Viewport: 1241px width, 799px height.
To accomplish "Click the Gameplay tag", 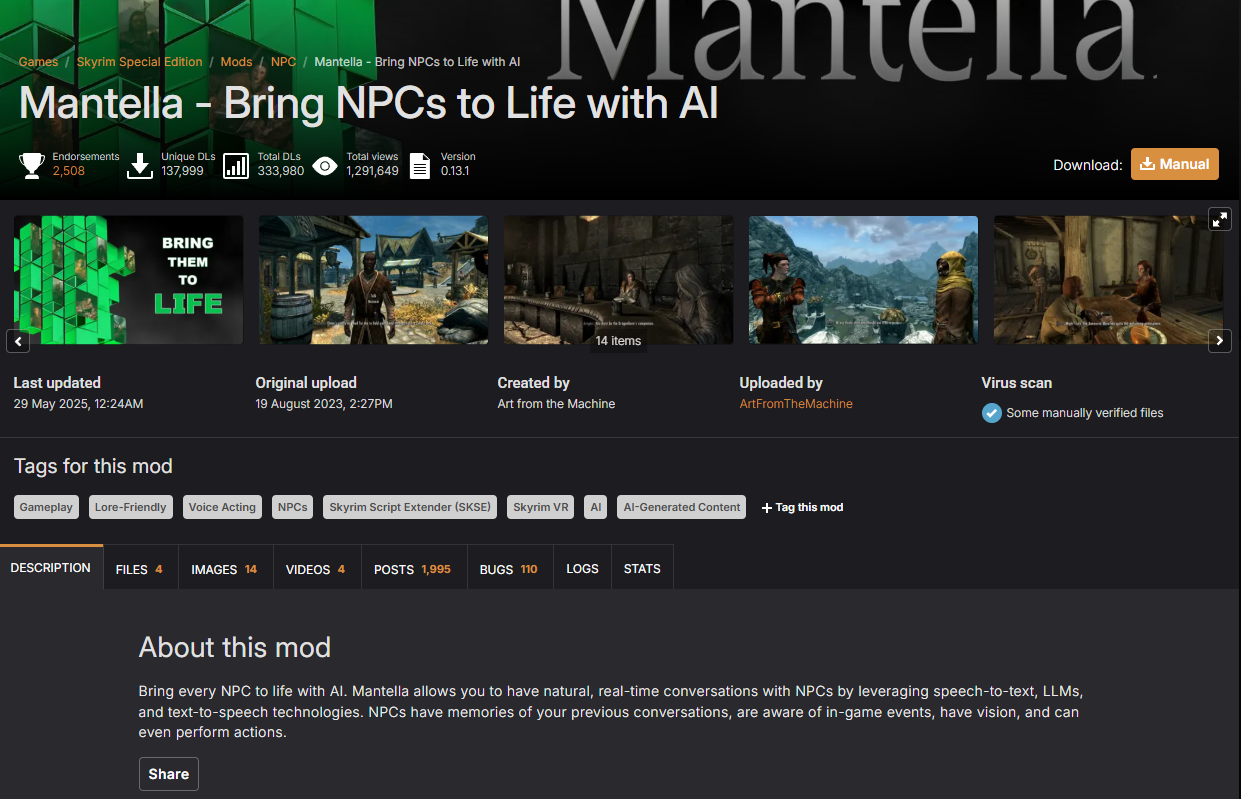I will coord(47,507).
